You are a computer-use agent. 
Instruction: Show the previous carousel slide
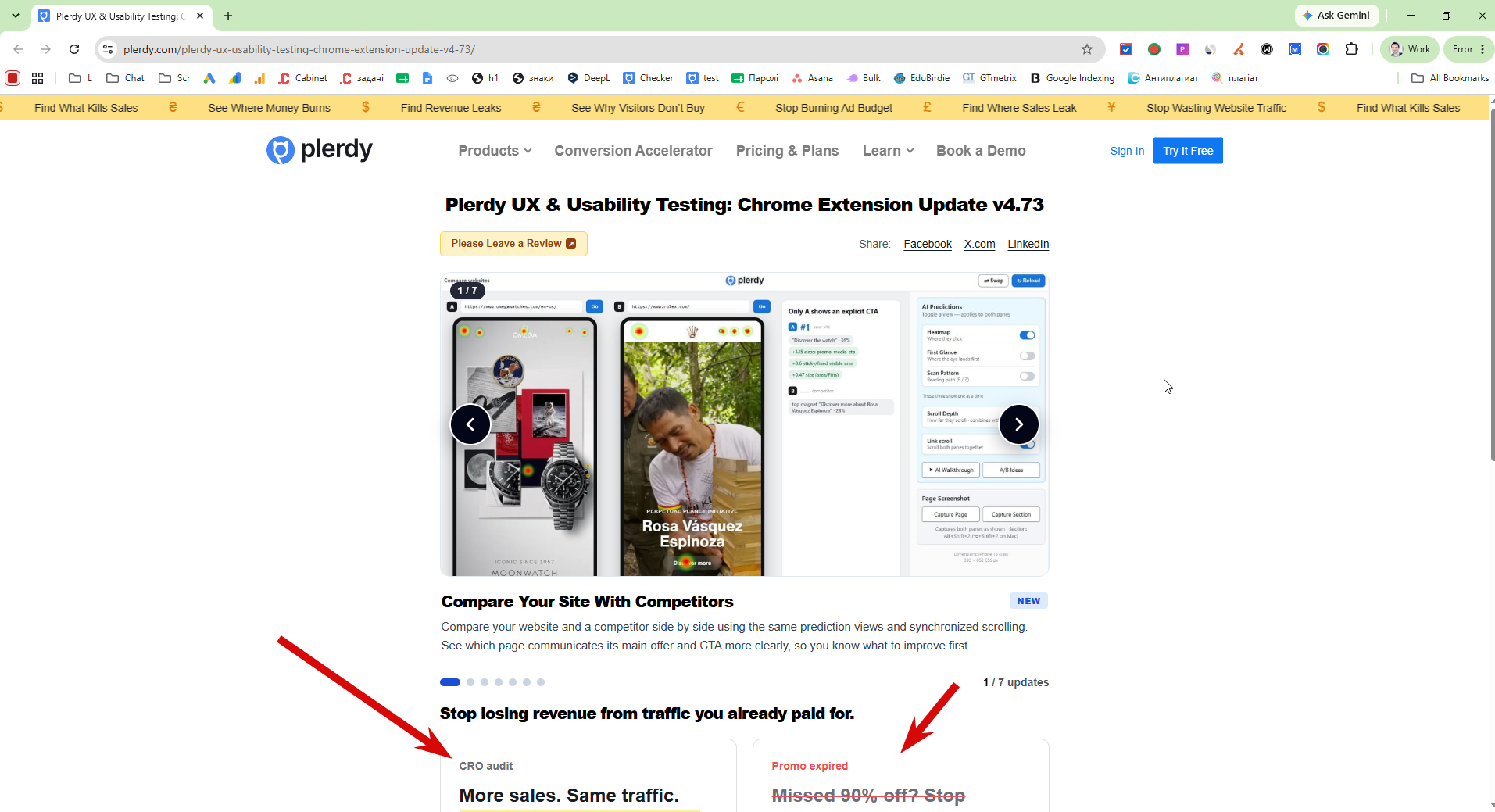pyautogui.click(x=470, y=424)
